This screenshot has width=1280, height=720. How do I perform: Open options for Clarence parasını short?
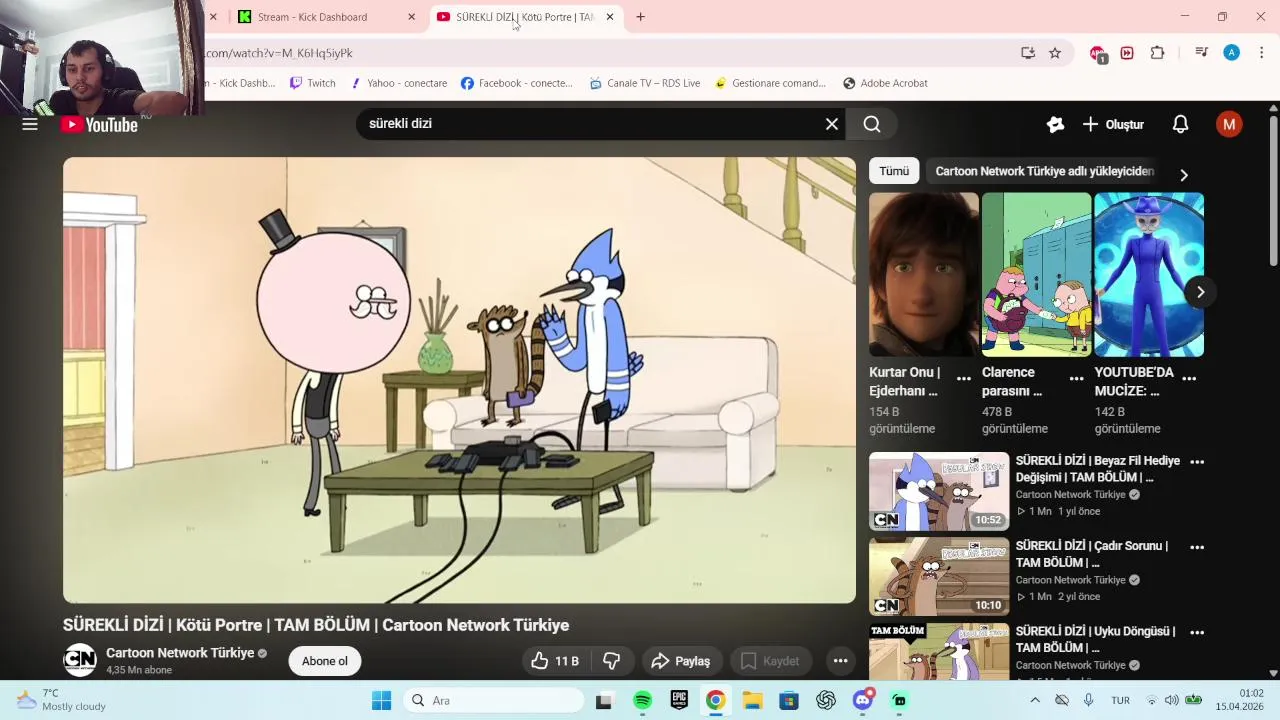(x=1077, y=379)
